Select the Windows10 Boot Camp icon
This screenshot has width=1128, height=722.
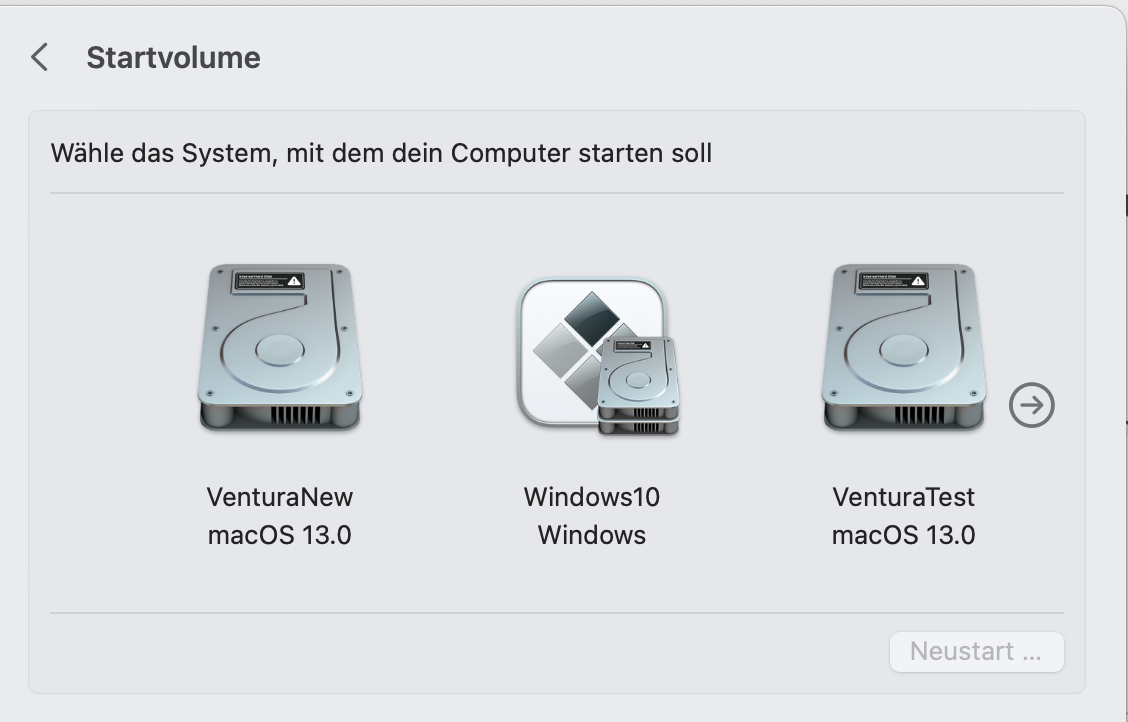coord(592,355)
